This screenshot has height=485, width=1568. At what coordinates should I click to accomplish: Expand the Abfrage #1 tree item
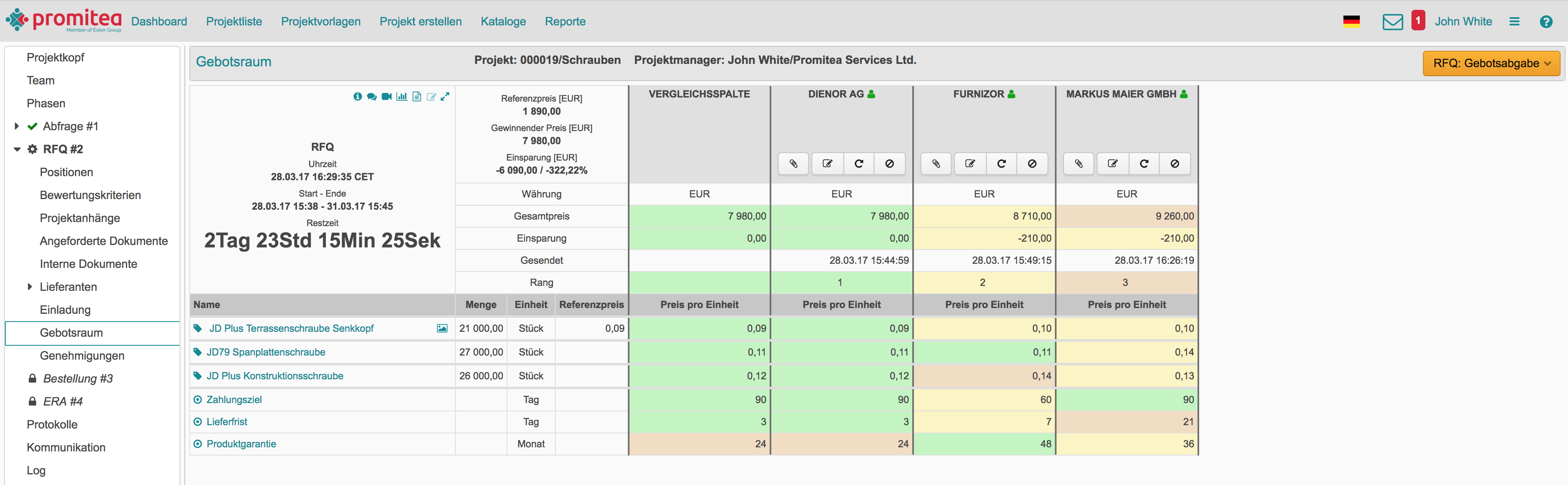[16, 126]
